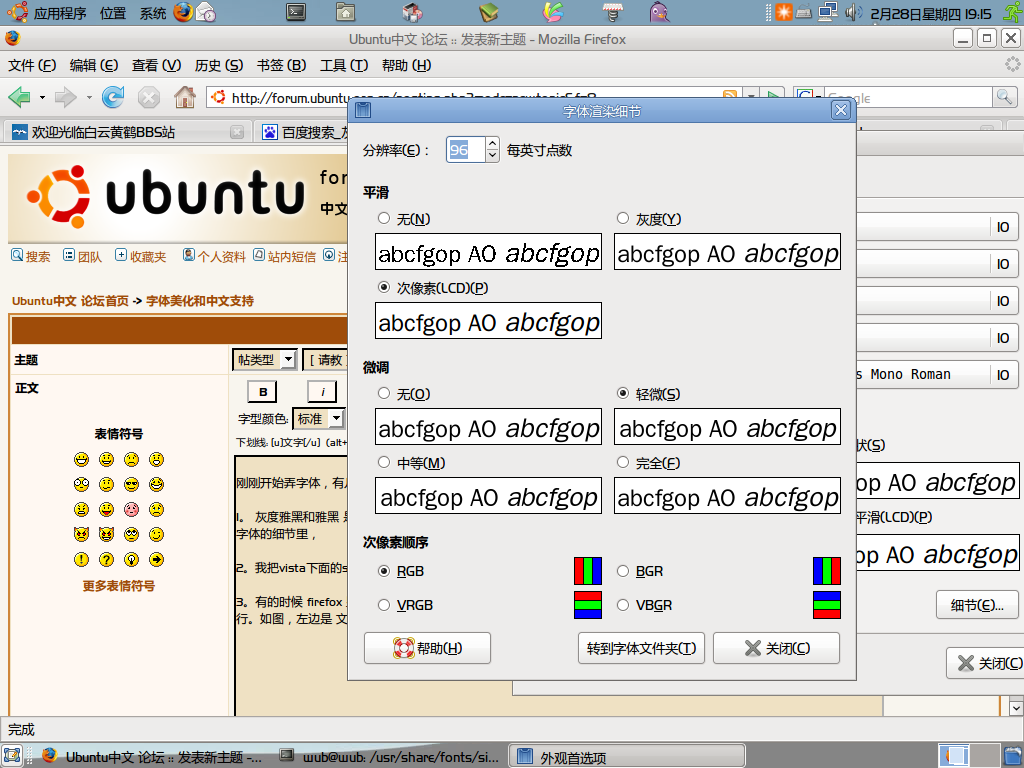The image size is (1024, 768).
Task: Choose 完全(F) full hinting
Action: tap(623, 462)
